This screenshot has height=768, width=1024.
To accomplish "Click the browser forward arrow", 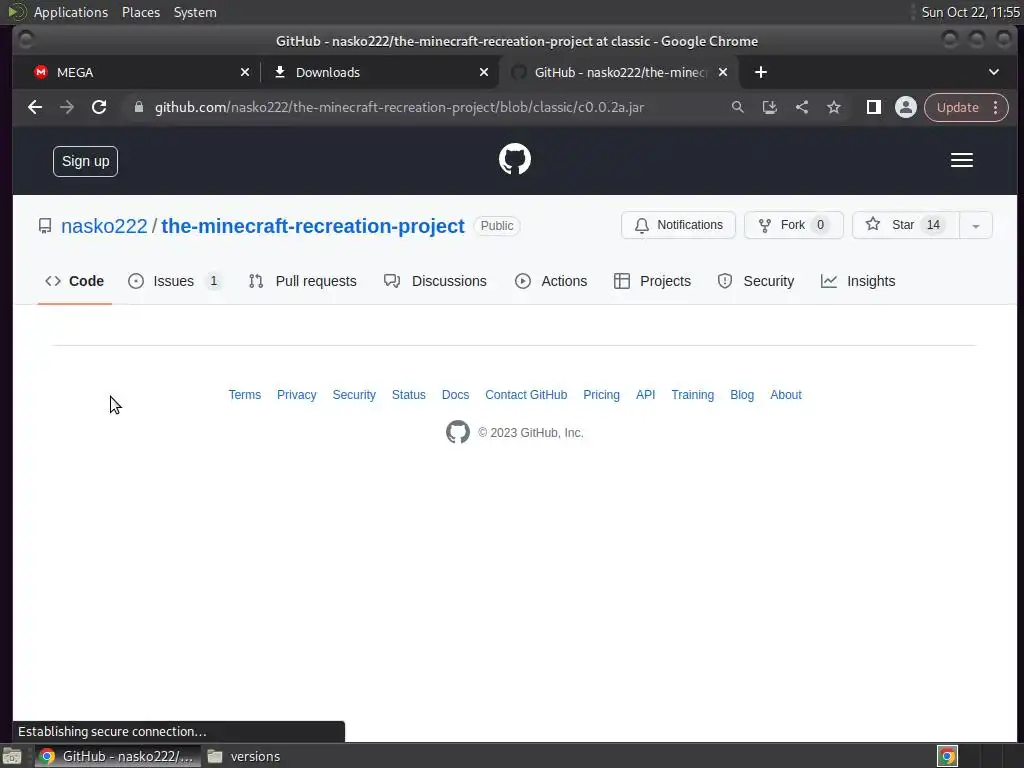I will click(67, 107).
